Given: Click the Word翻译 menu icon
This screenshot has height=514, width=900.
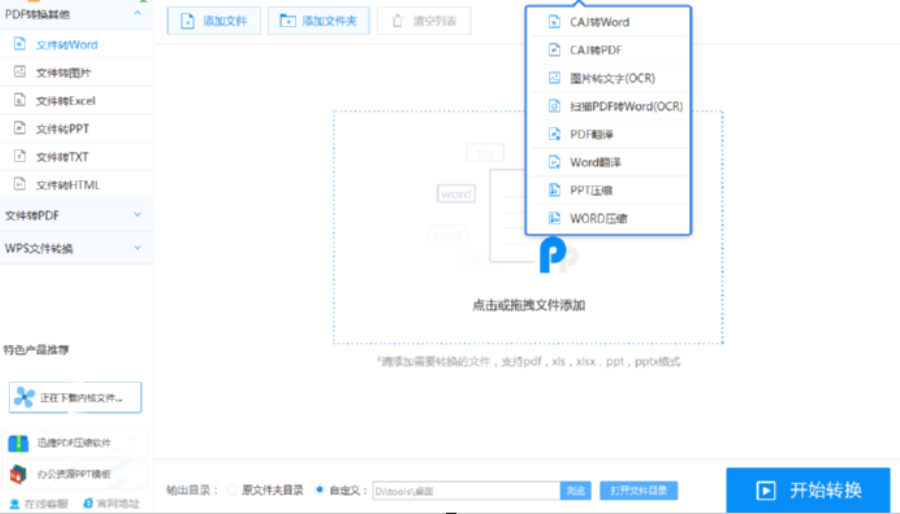Looking at the screenshot, I should point(554,162).
